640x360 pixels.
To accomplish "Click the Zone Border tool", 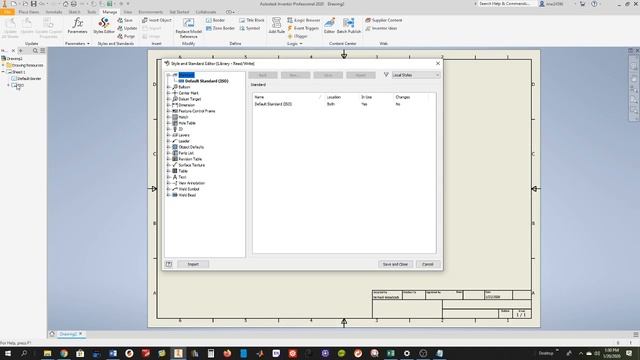I will click(220, 28).
